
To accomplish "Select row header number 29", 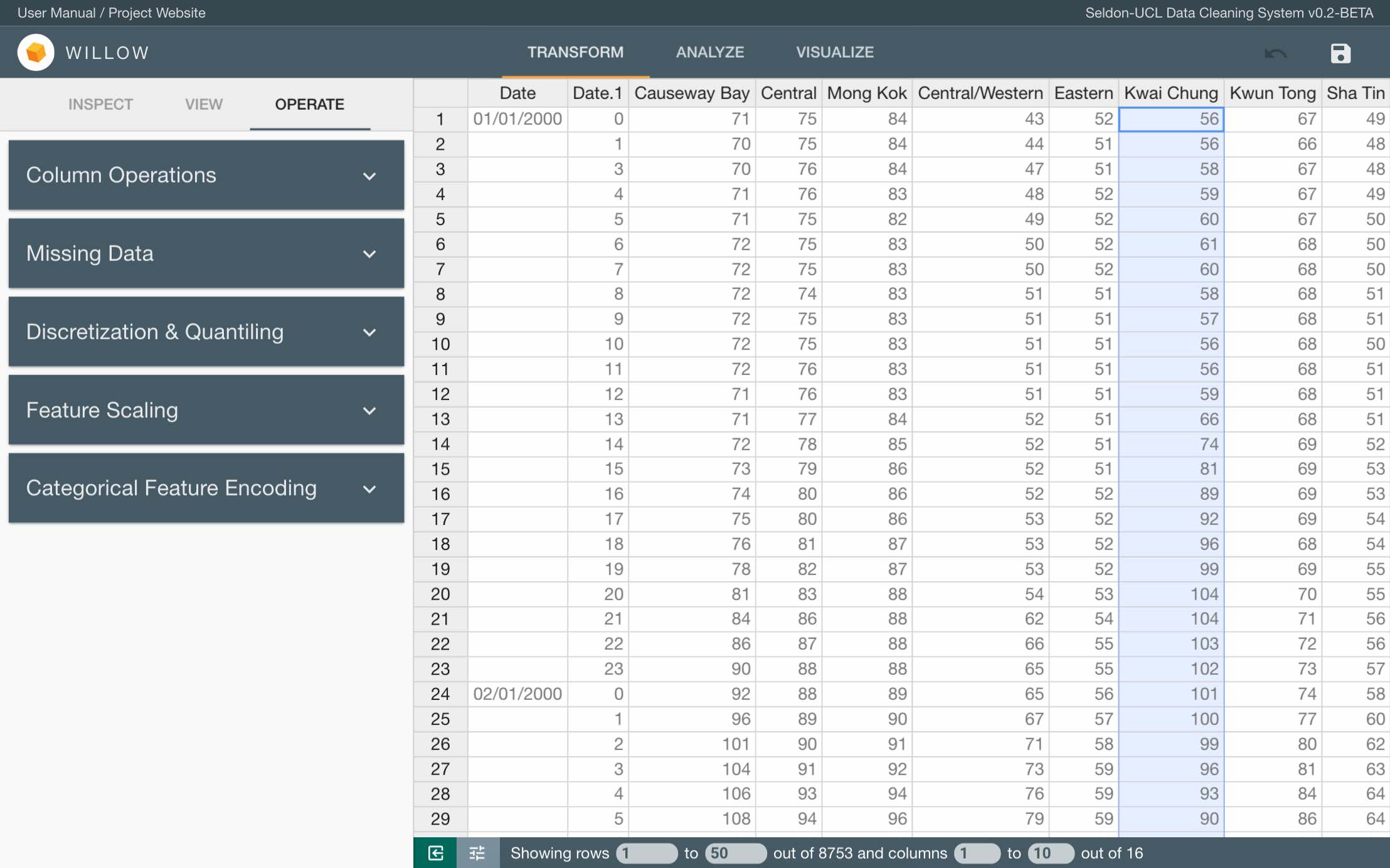I will [440, 818].
